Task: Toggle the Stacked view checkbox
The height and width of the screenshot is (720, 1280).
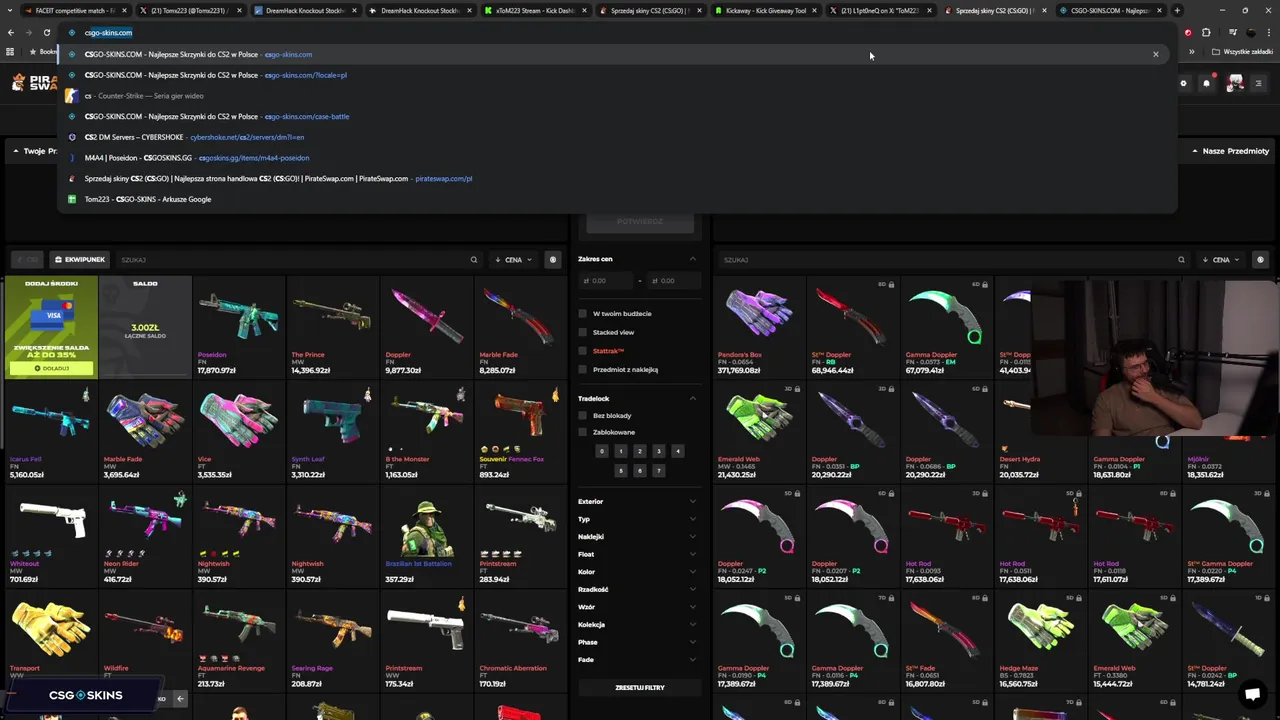Action: [x=582, y=332]
